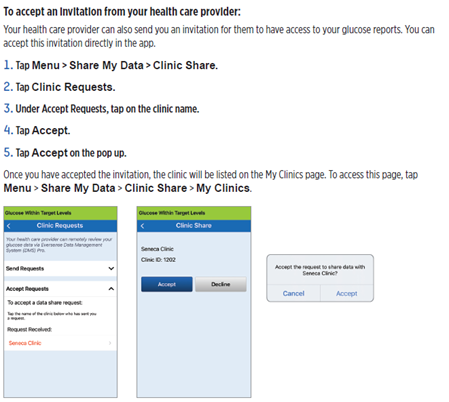Click the Clinic ID: 1202 text
449x402 pixels.
point(158,260)
